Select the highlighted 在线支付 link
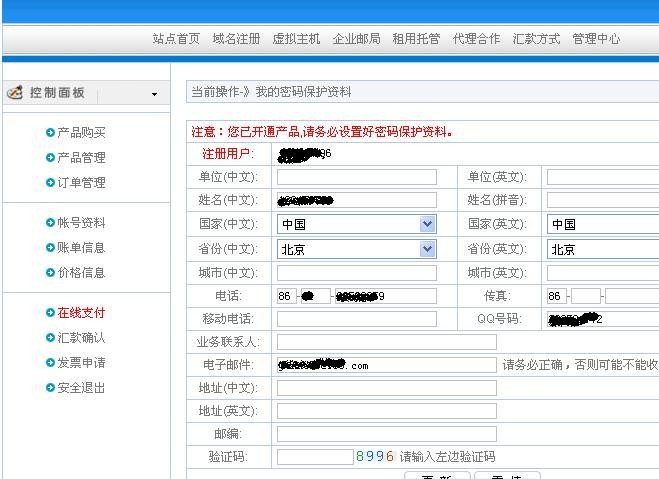Image resolution: width=659 pixels, height=479 pixels. (81, 313)
